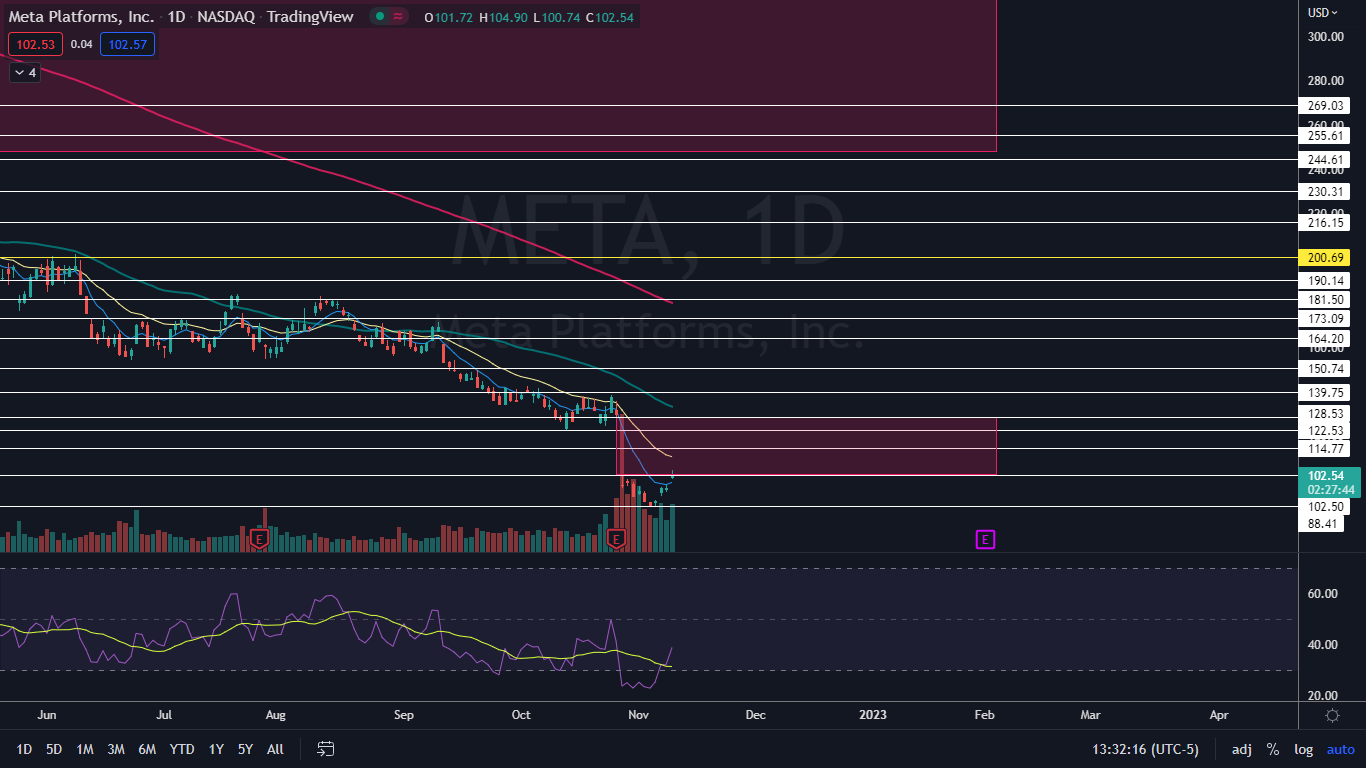Click the low price L100.74 value

[556, 17]
